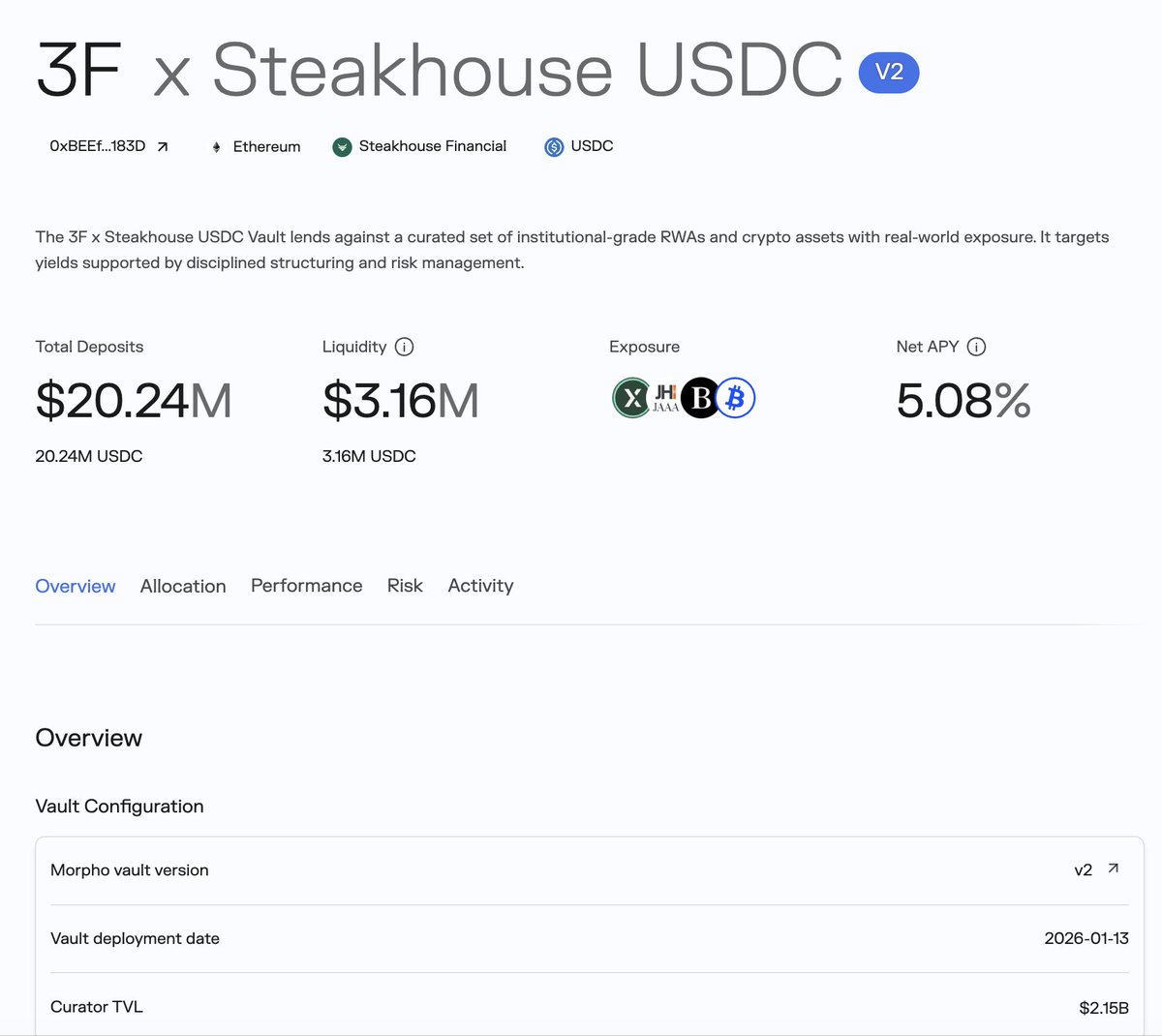Open the Risk tab
1162x1036 pixels.
click(405, 586)
